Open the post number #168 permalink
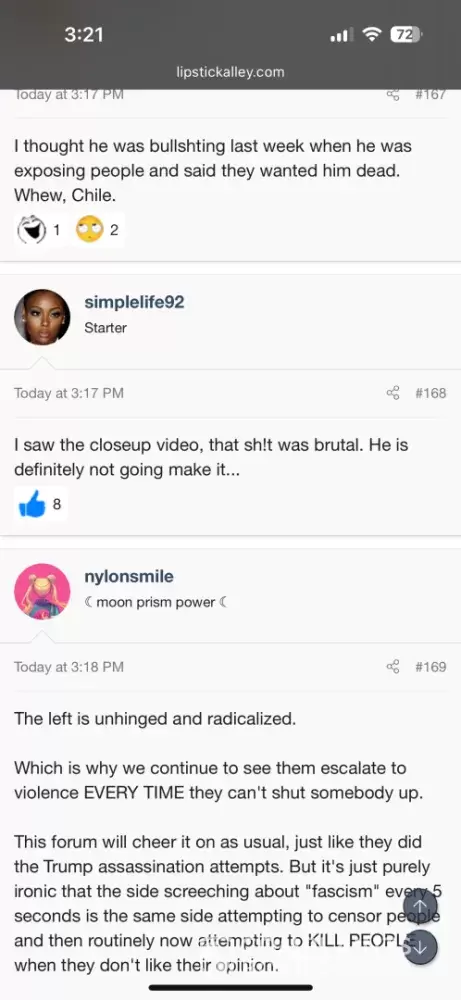461x1000 pixels. click(430, 393)
